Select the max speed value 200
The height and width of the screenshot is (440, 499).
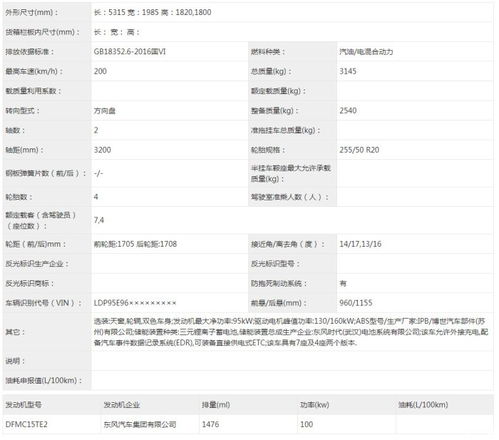[100, 71]
